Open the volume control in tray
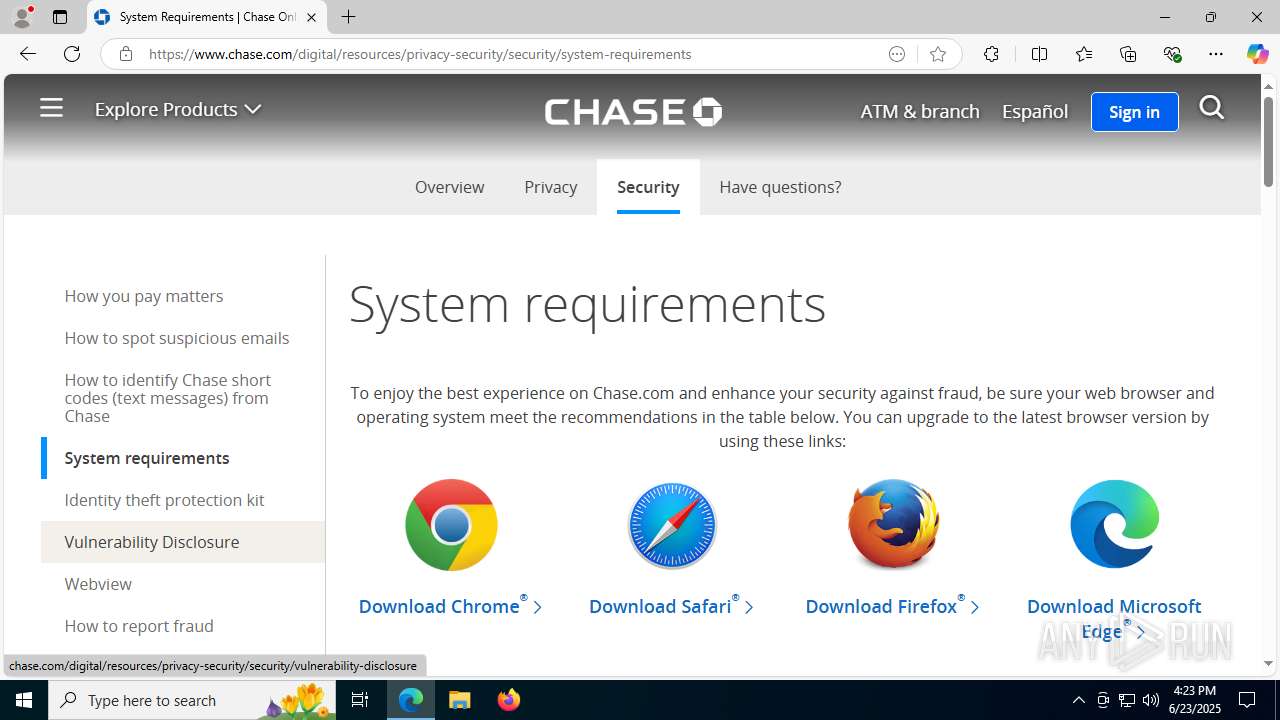Viewport: 1280px width, 720px height. point(1151,700)
